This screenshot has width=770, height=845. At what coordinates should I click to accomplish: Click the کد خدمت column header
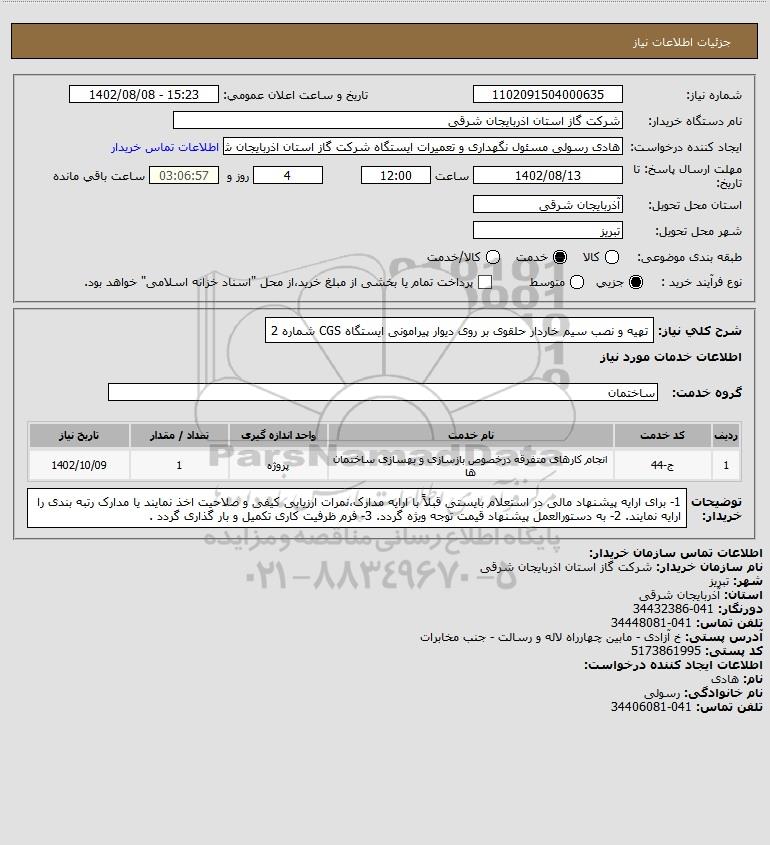pyautogui.click(x=662, y=435)
